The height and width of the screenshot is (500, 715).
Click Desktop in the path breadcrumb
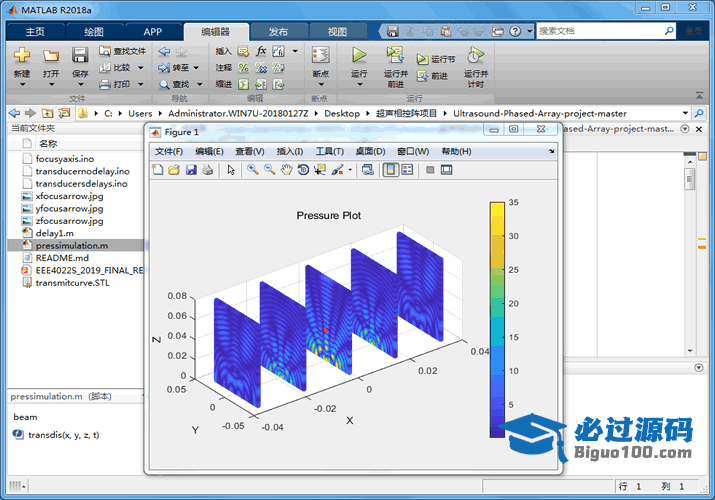pos(342,113)
